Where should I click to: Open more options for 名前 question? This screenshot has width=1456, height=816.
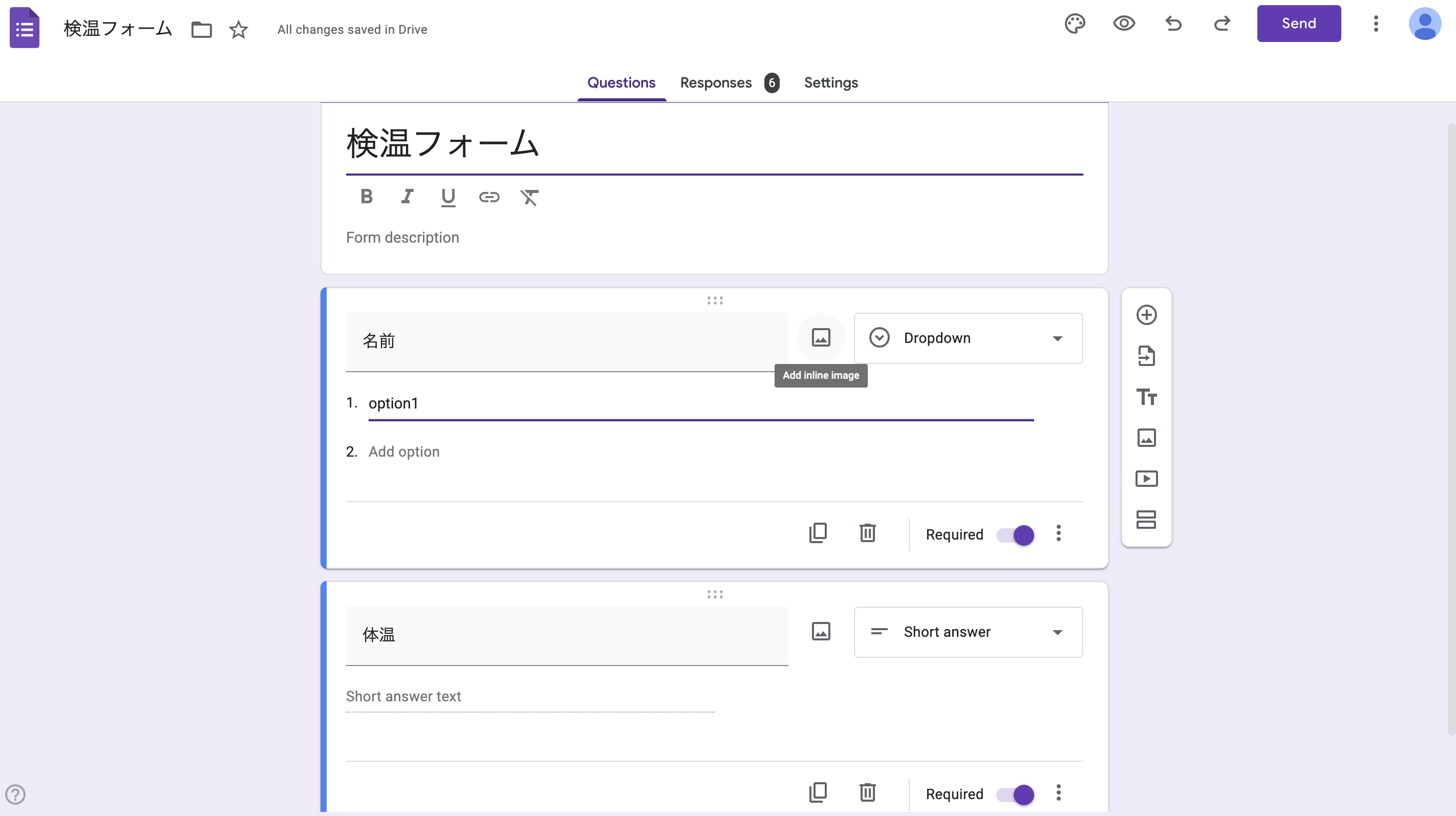tap(1059, 533)
